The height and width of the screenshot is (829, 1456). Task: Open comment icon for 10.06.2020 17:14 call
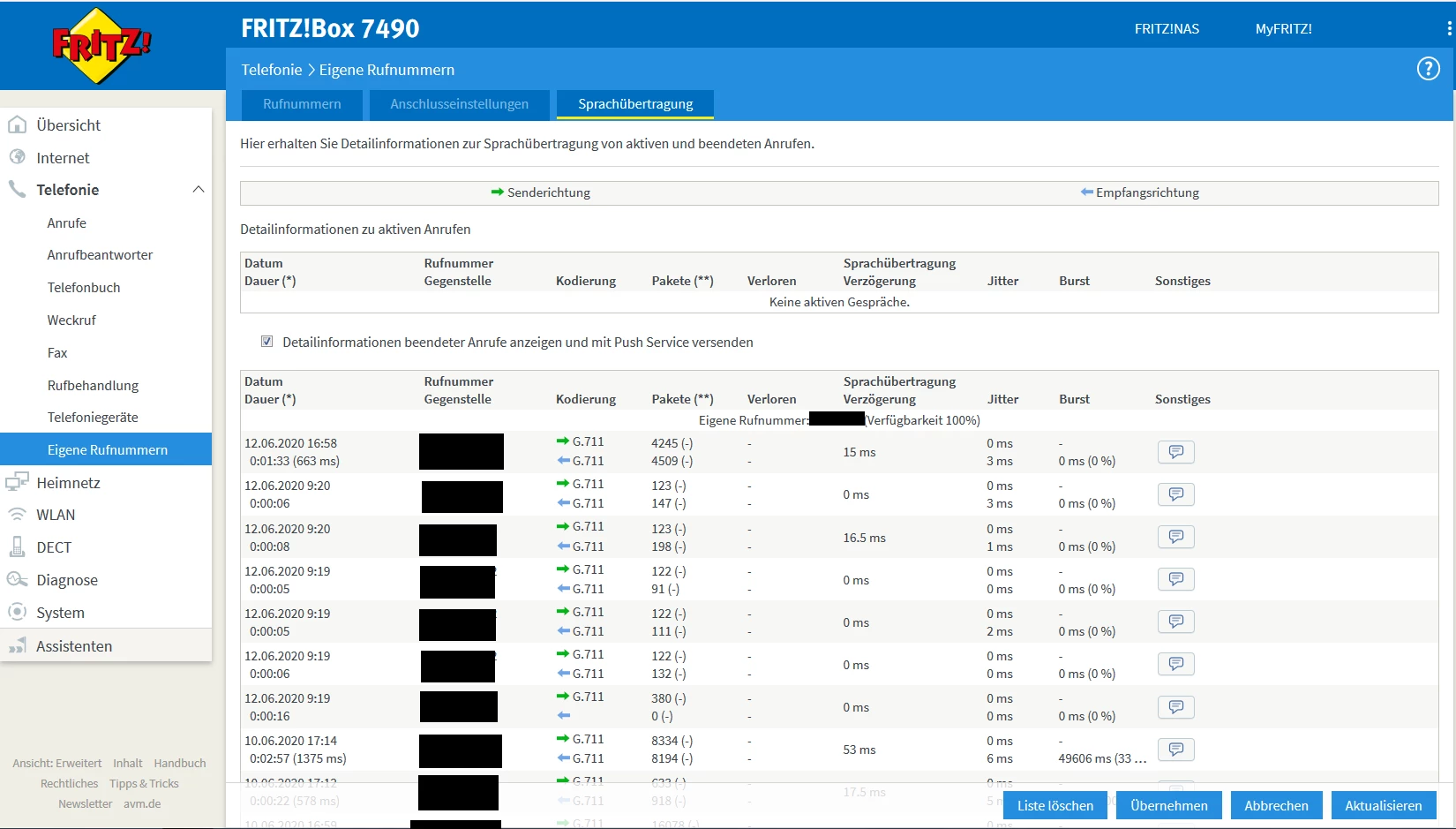pyautogui.click(x=1175, y=750)
